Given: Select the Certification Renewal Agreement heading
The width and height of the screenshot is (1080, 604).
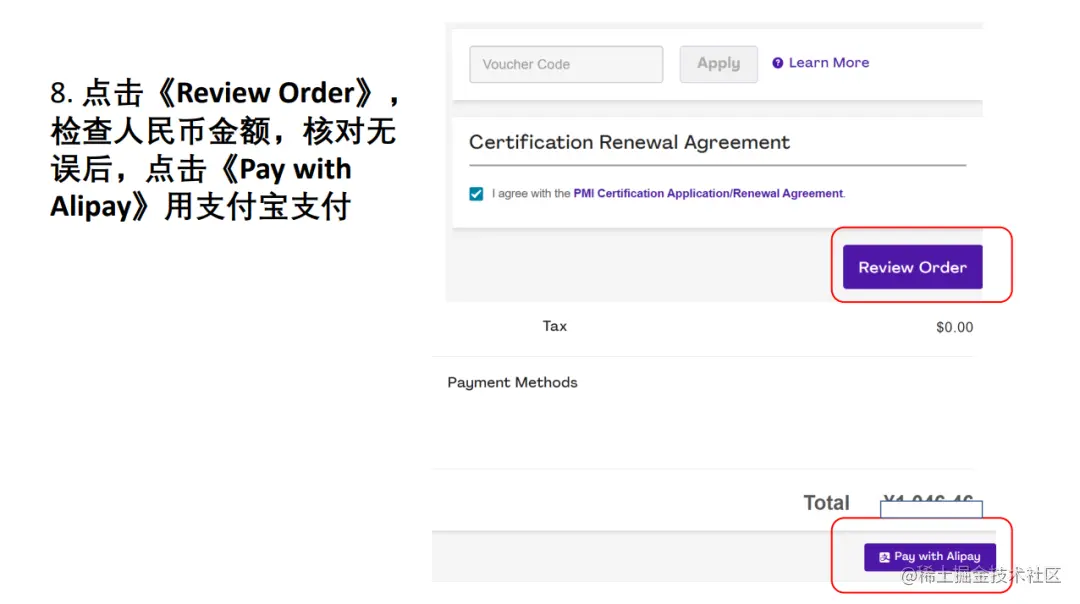Looking at the screenshot, I should point(629,143).
